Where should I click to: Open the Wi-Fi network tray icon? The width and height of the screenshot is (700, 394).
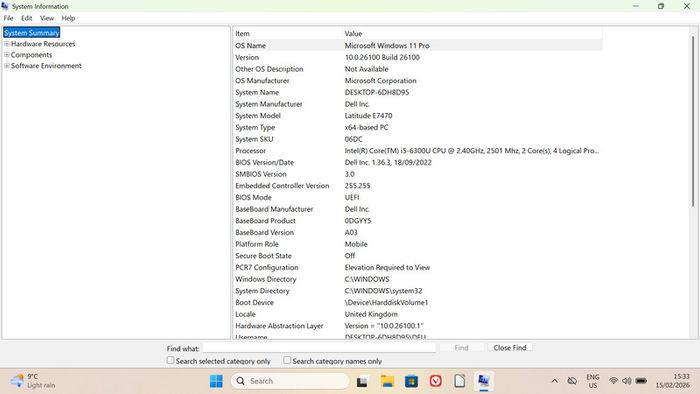pos(613,381)
